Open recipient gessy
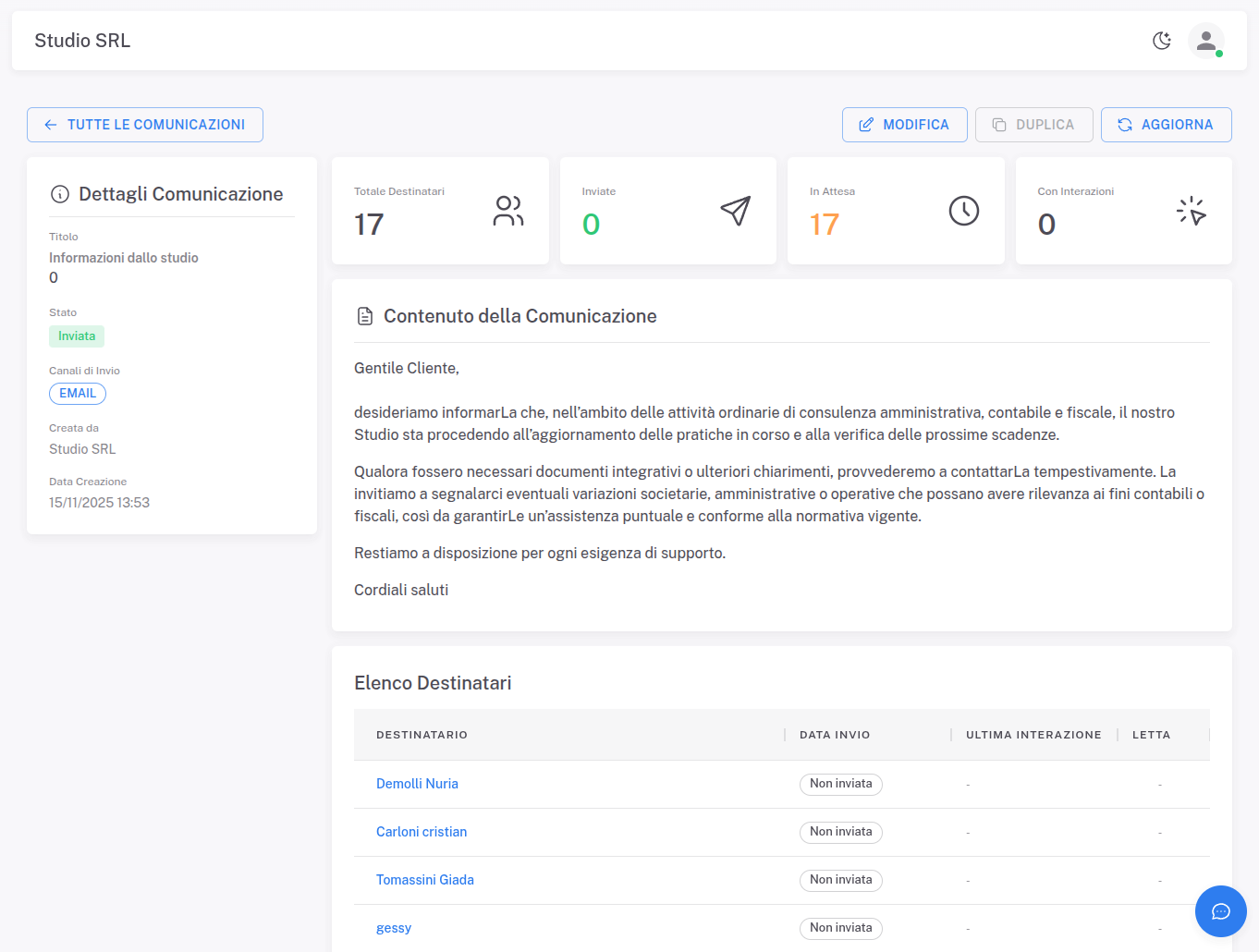 point(394,927)
